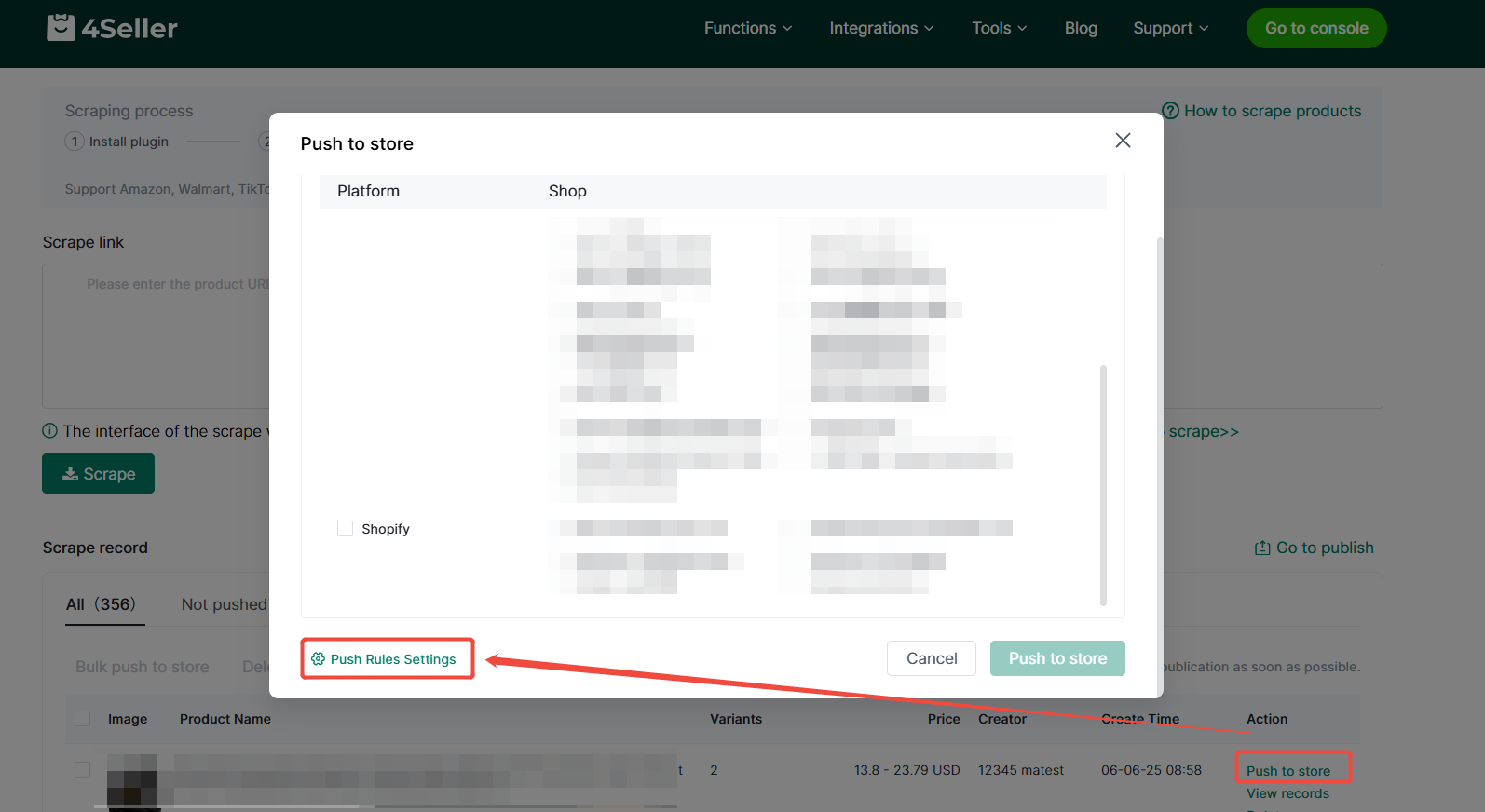The height and width of the screenshot is (812, 1485).
Task: Tick the Shopify platform checkbox
Action: click(345, 529)
